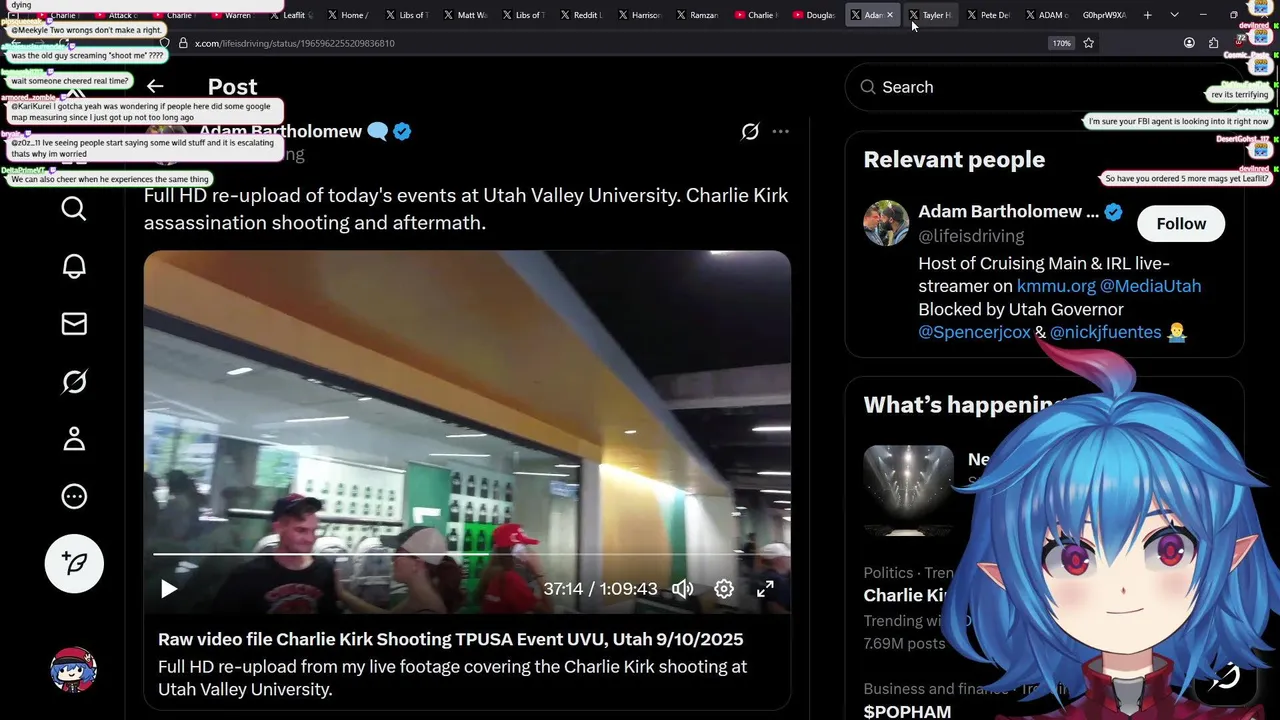Switch to the Tayler H tab
Image resolution: width=1280 pixels, height=720 pixels.
[930, 15]
